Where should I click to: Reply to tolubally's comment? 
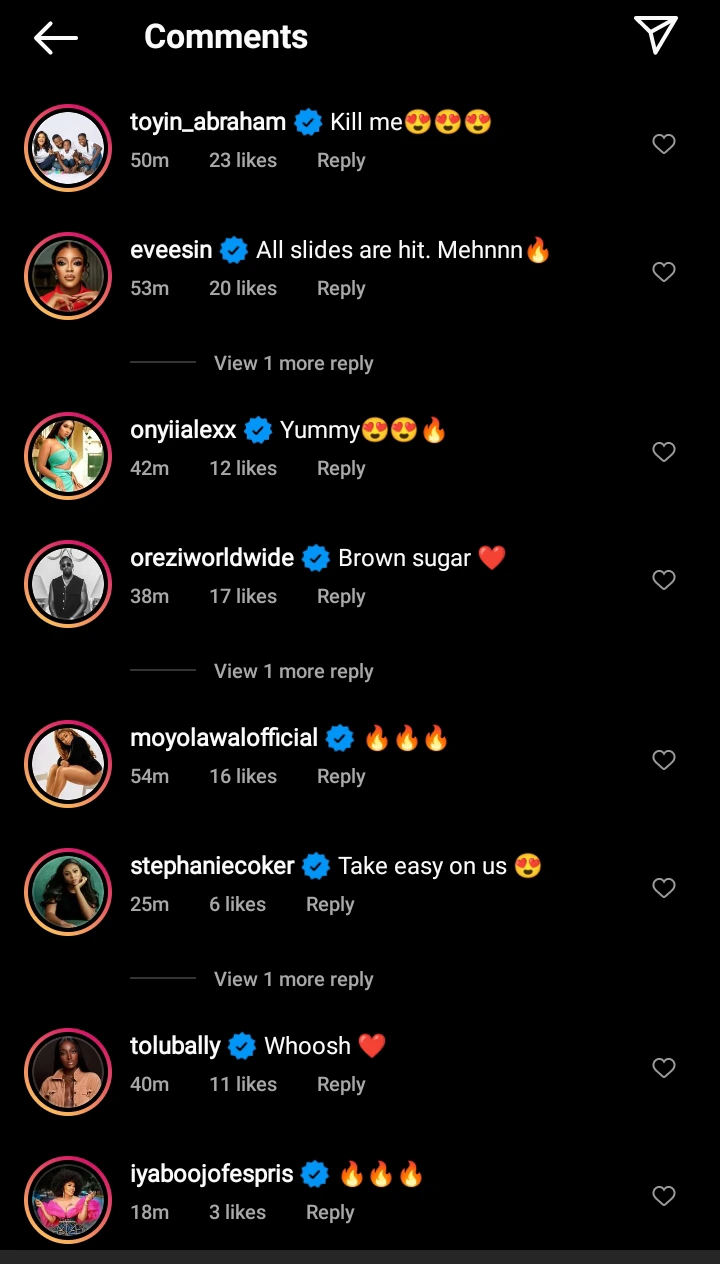point(341,1085)
